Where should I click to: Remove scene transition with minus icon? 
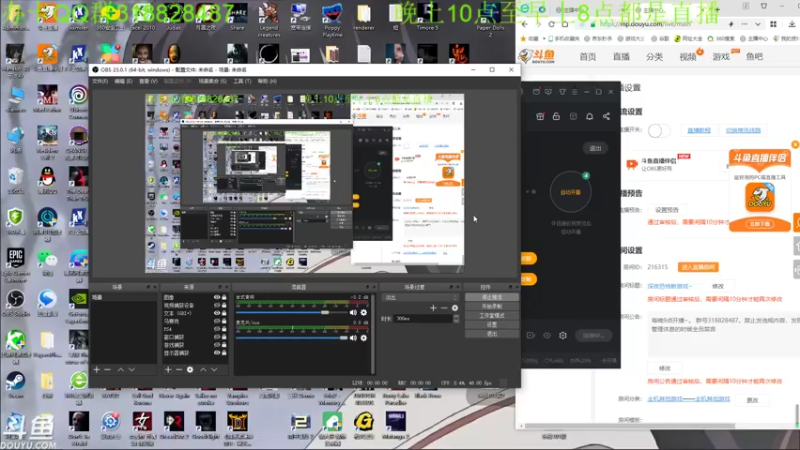[x=444, y=308]
